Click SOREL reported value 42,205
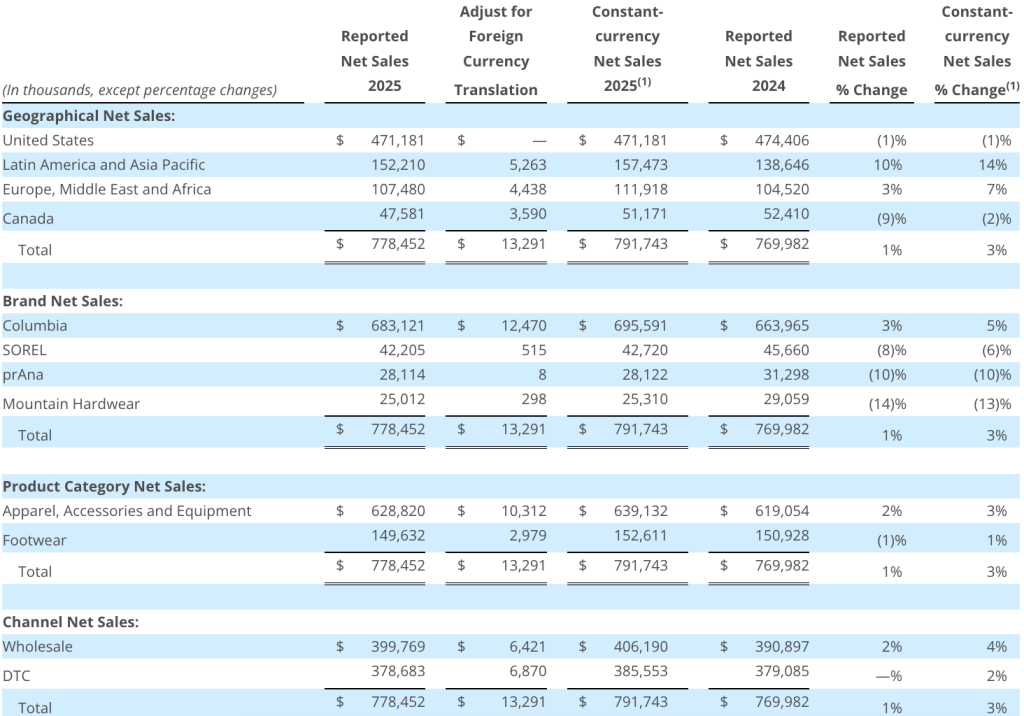 point(402,350)
